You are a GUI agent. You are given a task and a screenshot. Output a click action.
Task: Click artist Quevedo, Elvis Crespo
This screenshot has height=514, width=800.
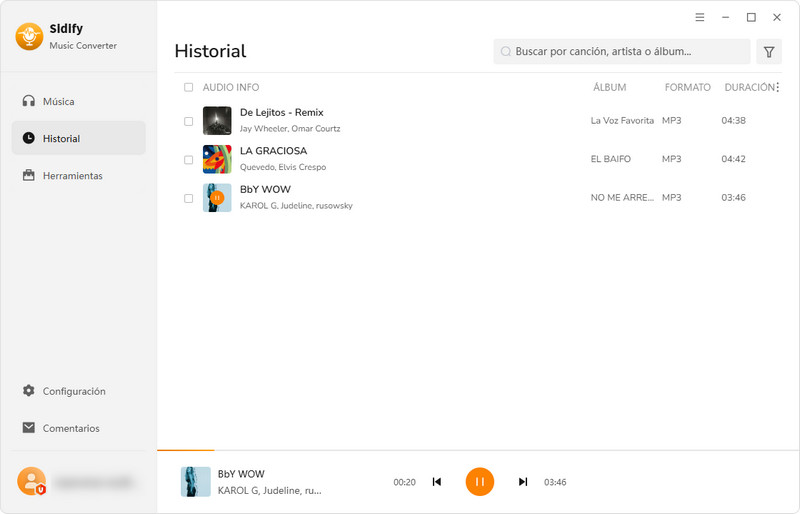(x=283, y=167)
